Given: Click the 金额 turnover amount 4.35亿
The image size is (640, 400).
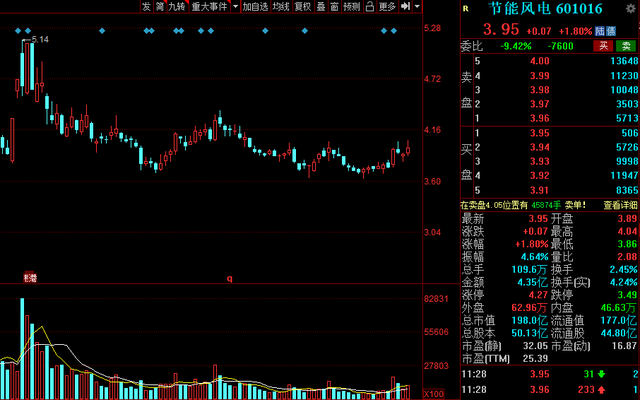Looking at the screenshot, I should (533, 282).
